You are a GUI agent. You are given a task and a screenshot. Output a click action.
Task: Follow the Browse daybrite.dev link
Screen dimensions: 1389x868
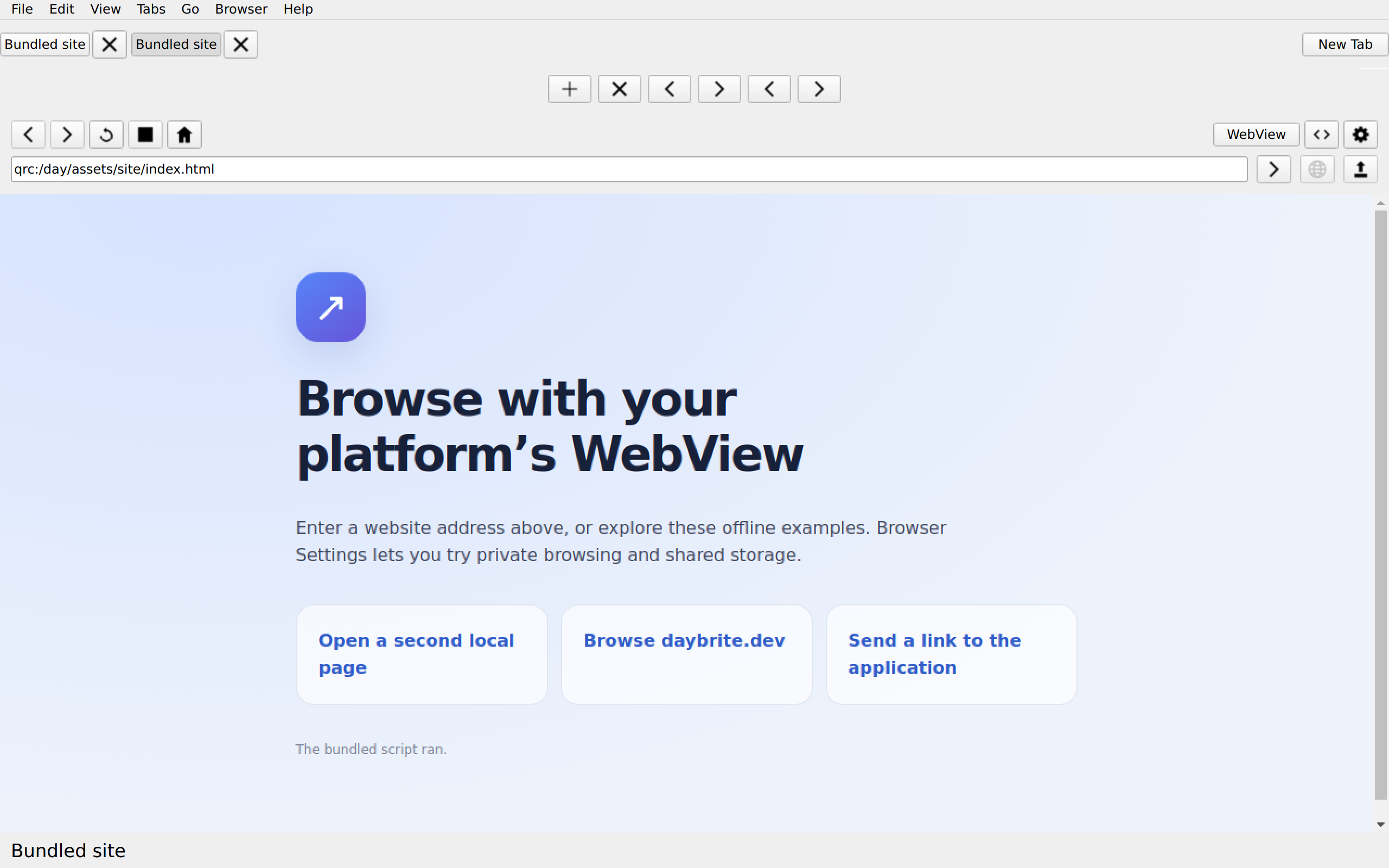coord(686,654)
